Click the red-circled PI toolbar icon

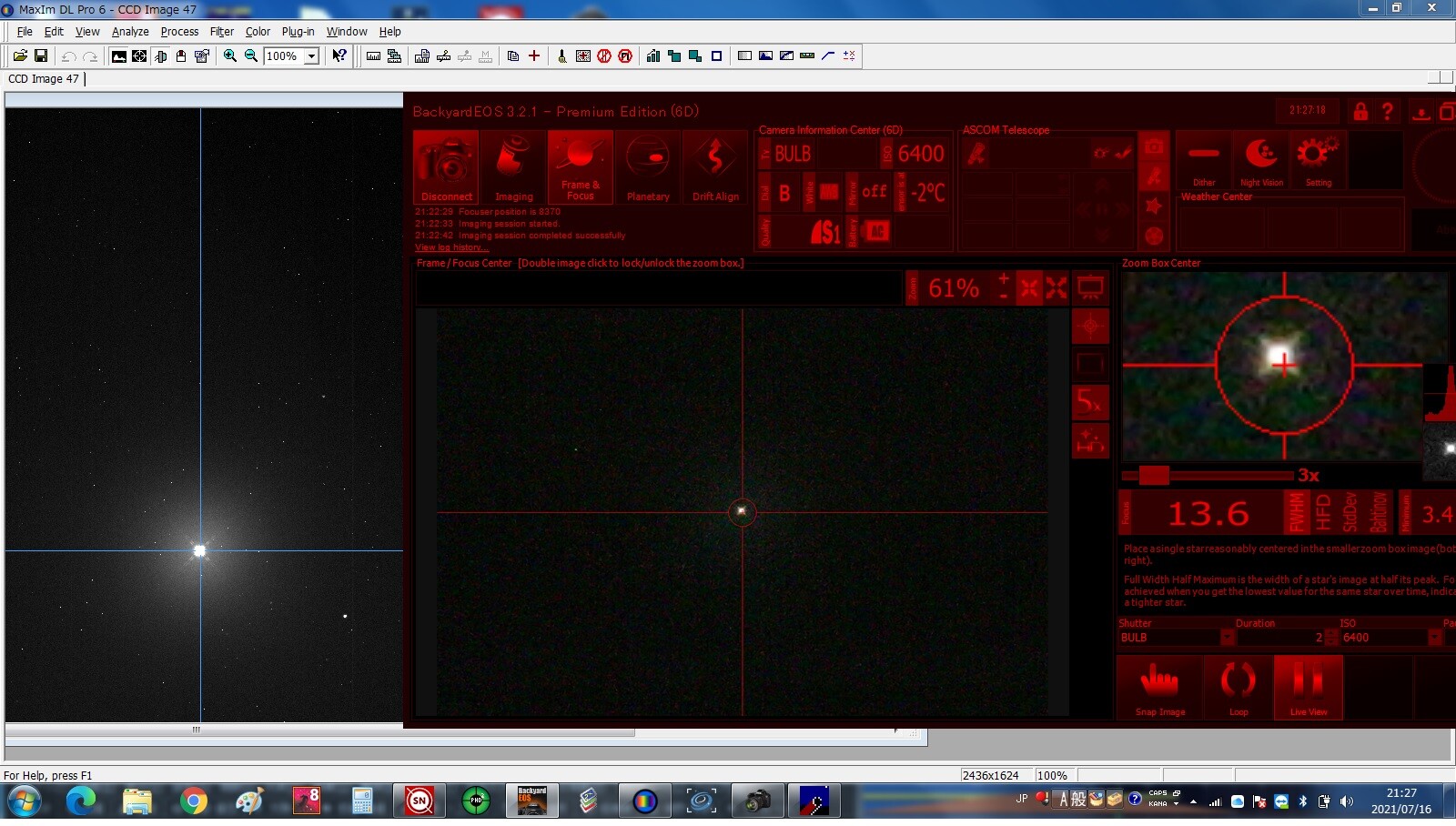pos(625,56)
